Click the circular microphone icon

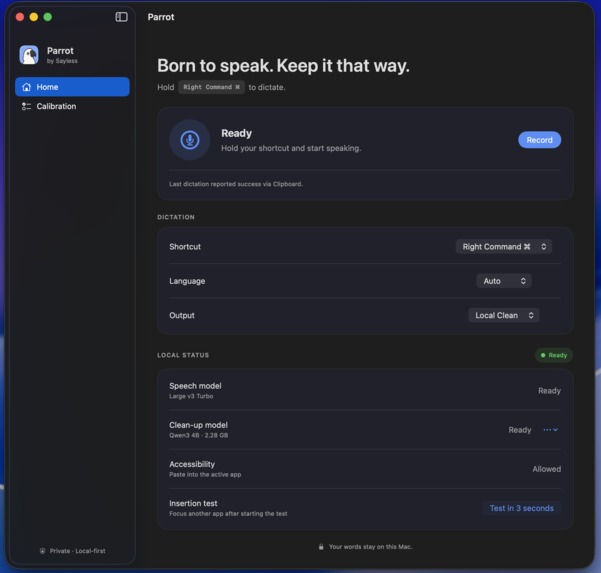point(190,140)
